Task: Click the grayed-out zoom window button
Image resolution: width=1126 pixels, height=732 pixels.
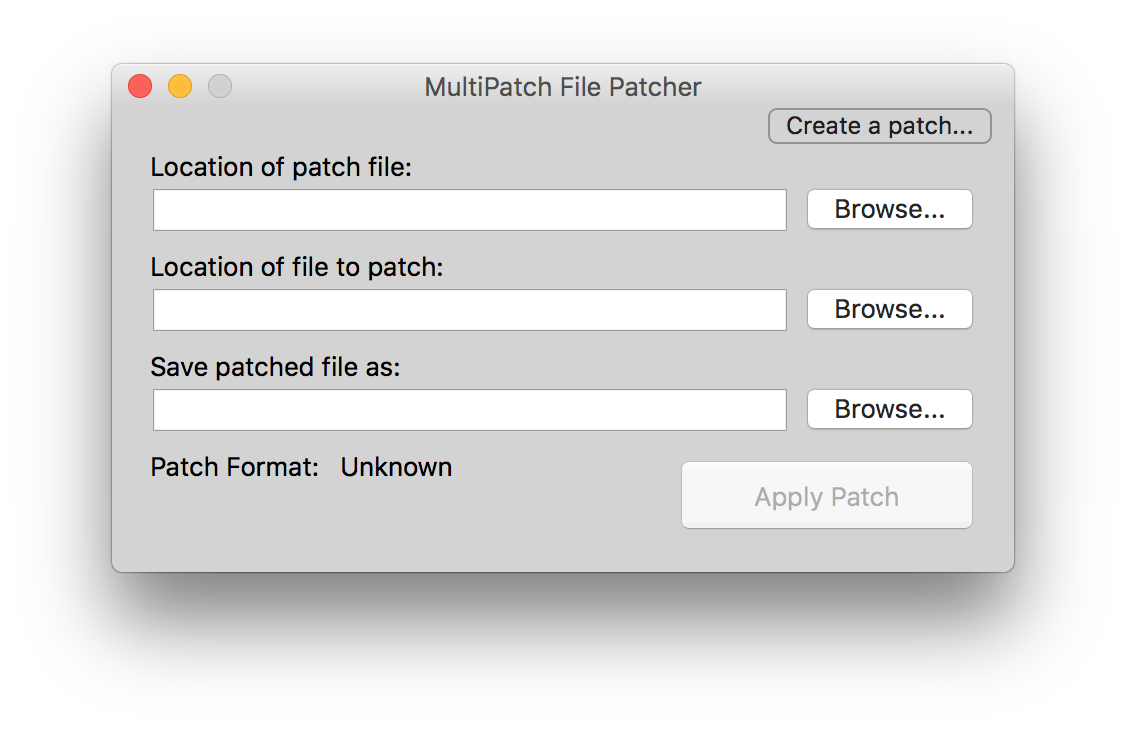Action: pos(220,87)
